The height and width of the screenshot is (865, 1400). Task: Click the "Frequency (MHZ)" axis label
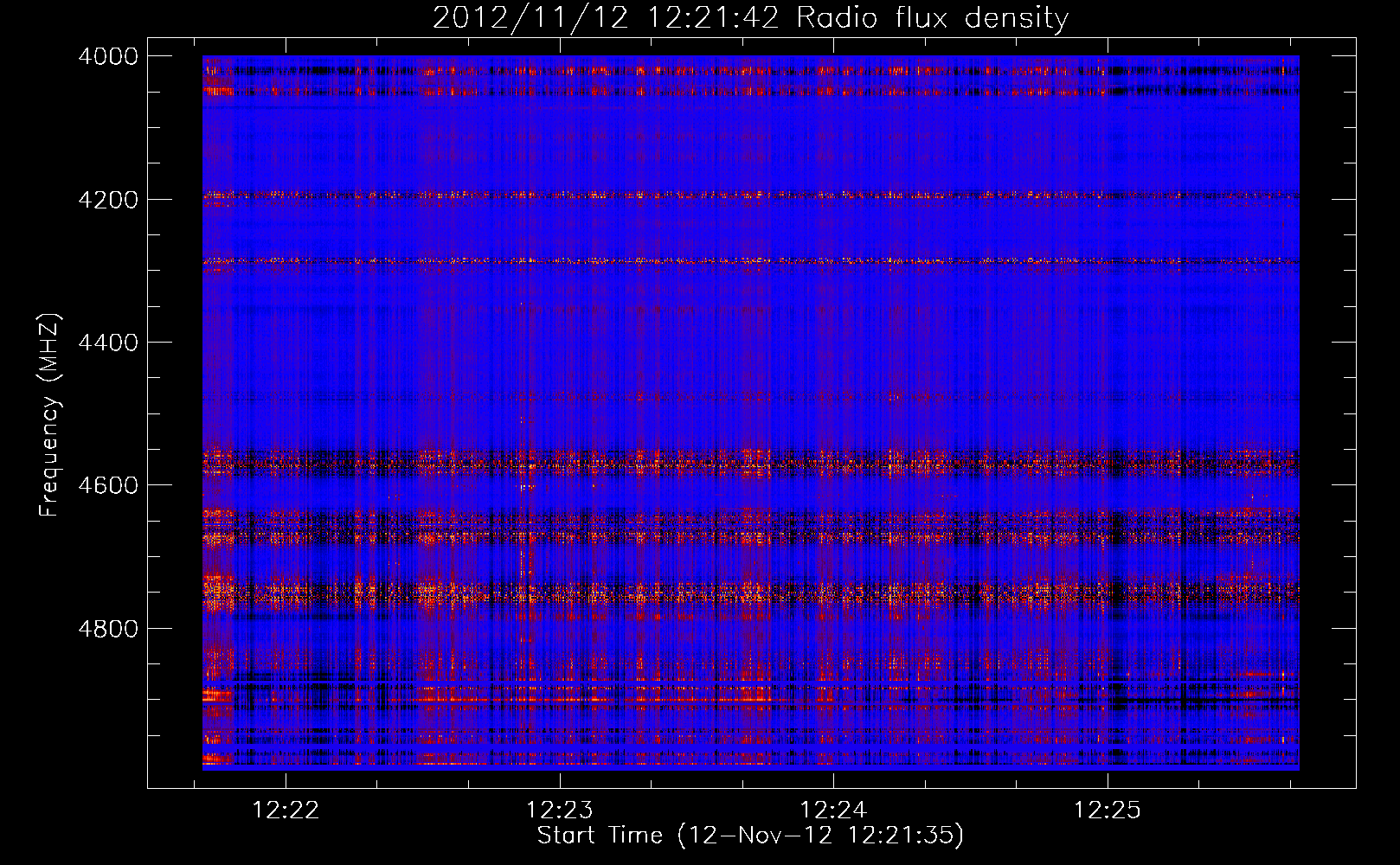click(x=49, y=415)
